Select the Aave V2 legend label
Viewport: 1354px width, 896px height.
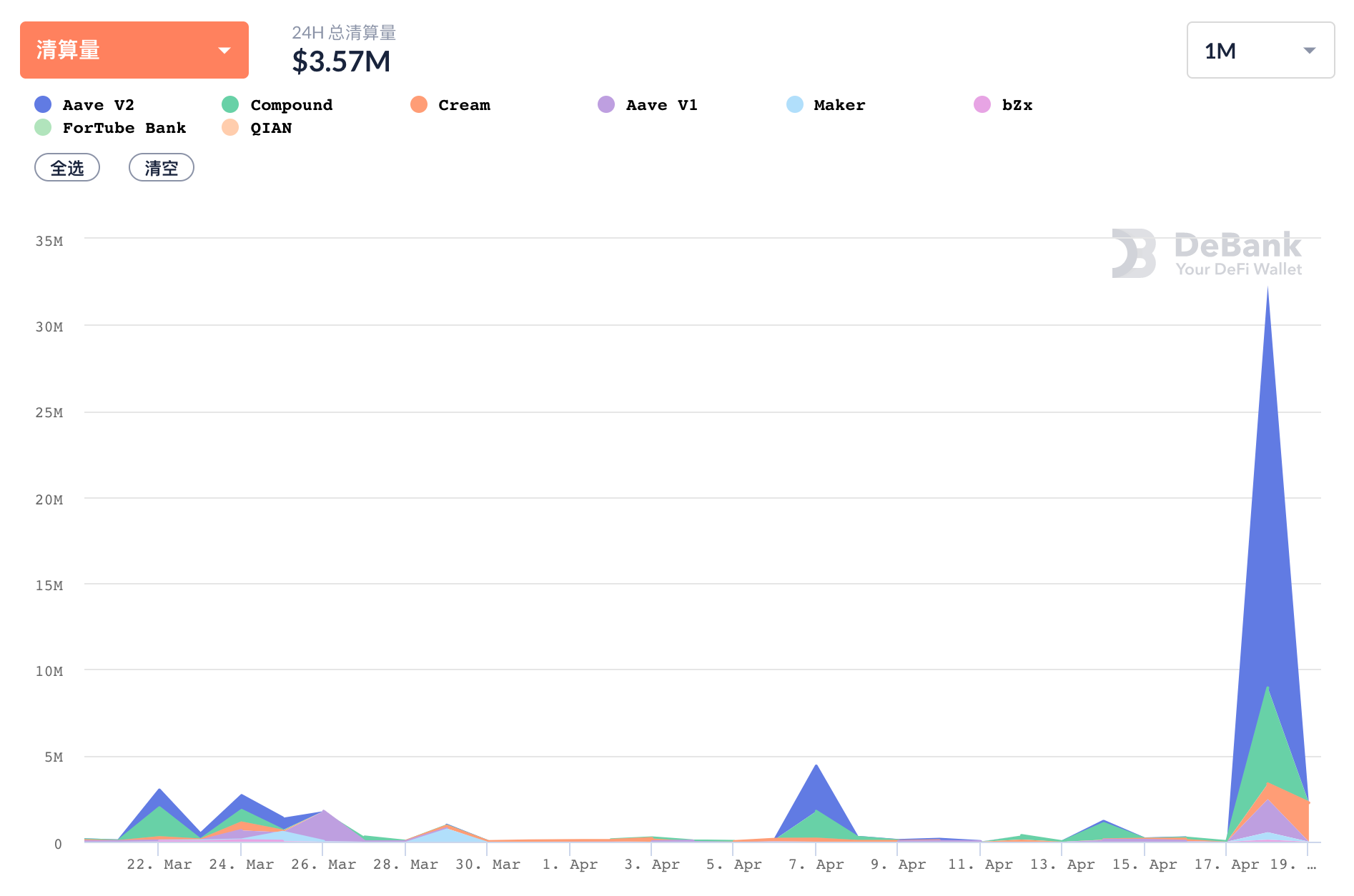(x=98, y=104)
